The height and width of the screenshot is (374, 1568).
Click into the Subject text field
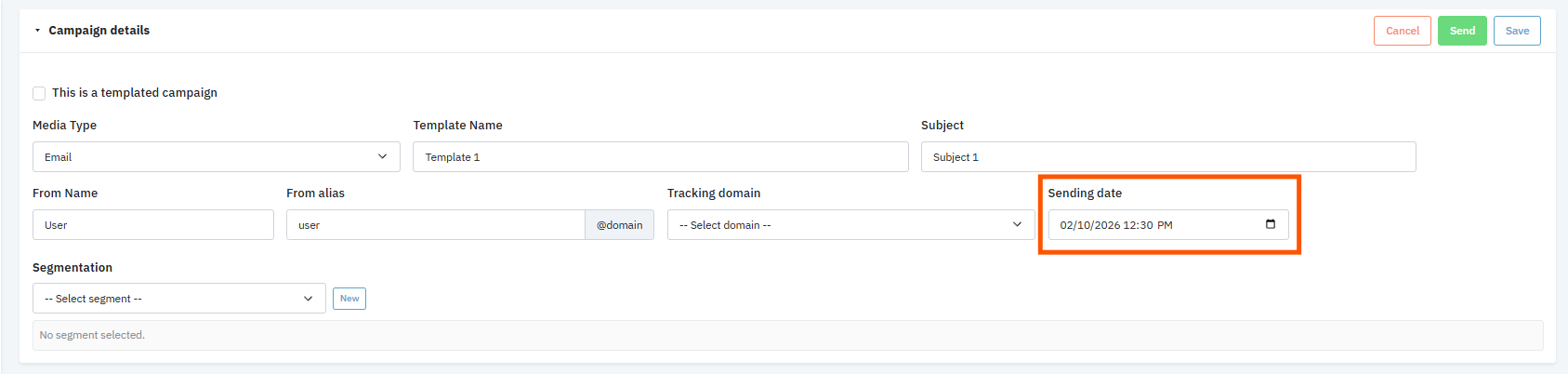(x=1167, y=157)
